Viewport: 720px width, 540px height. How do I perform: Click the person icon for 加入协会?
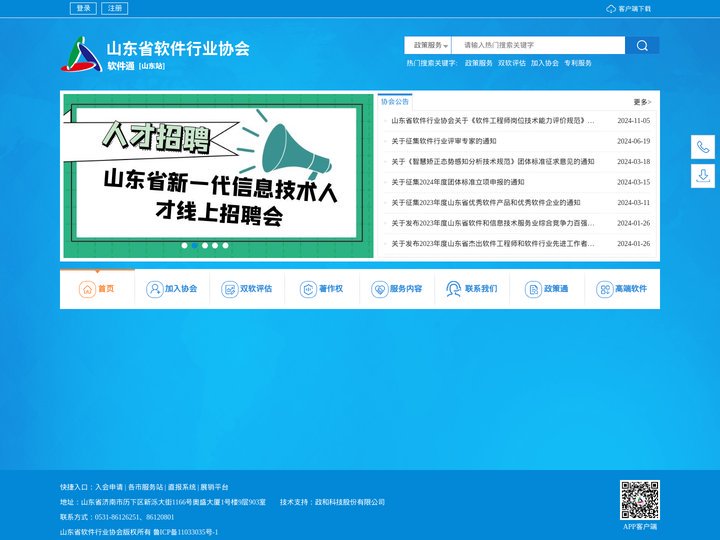point(154,289)
